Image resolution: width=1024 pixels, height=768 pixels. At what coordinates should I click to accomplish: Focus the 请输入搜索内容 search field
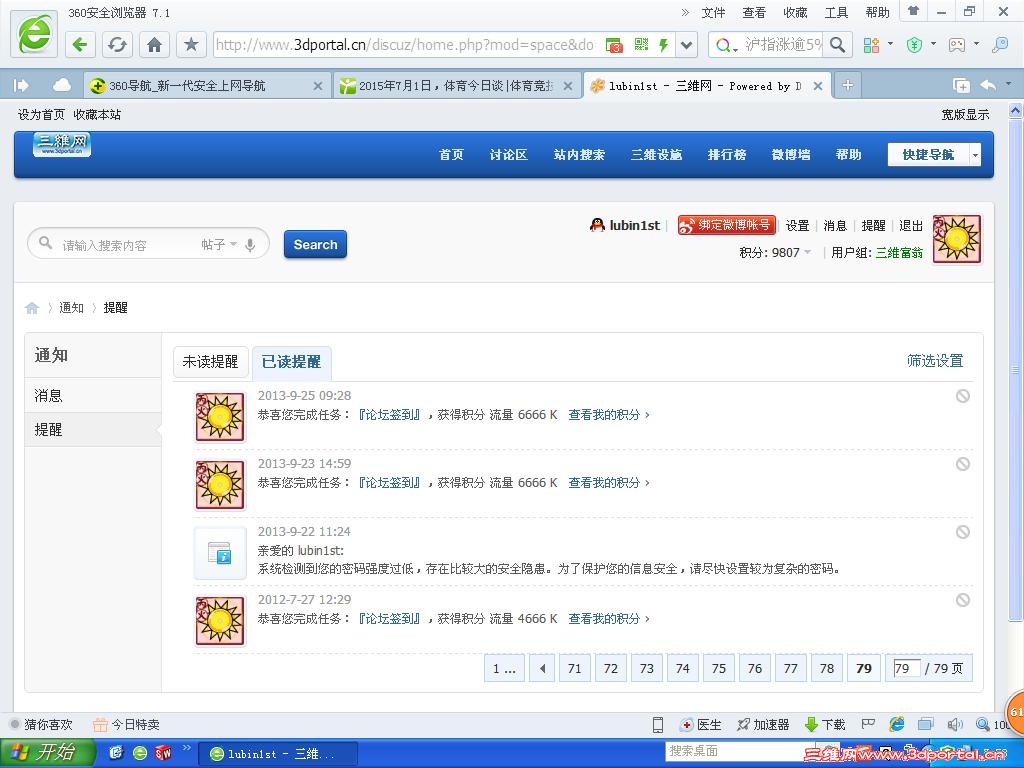click(x=124, y=245)
